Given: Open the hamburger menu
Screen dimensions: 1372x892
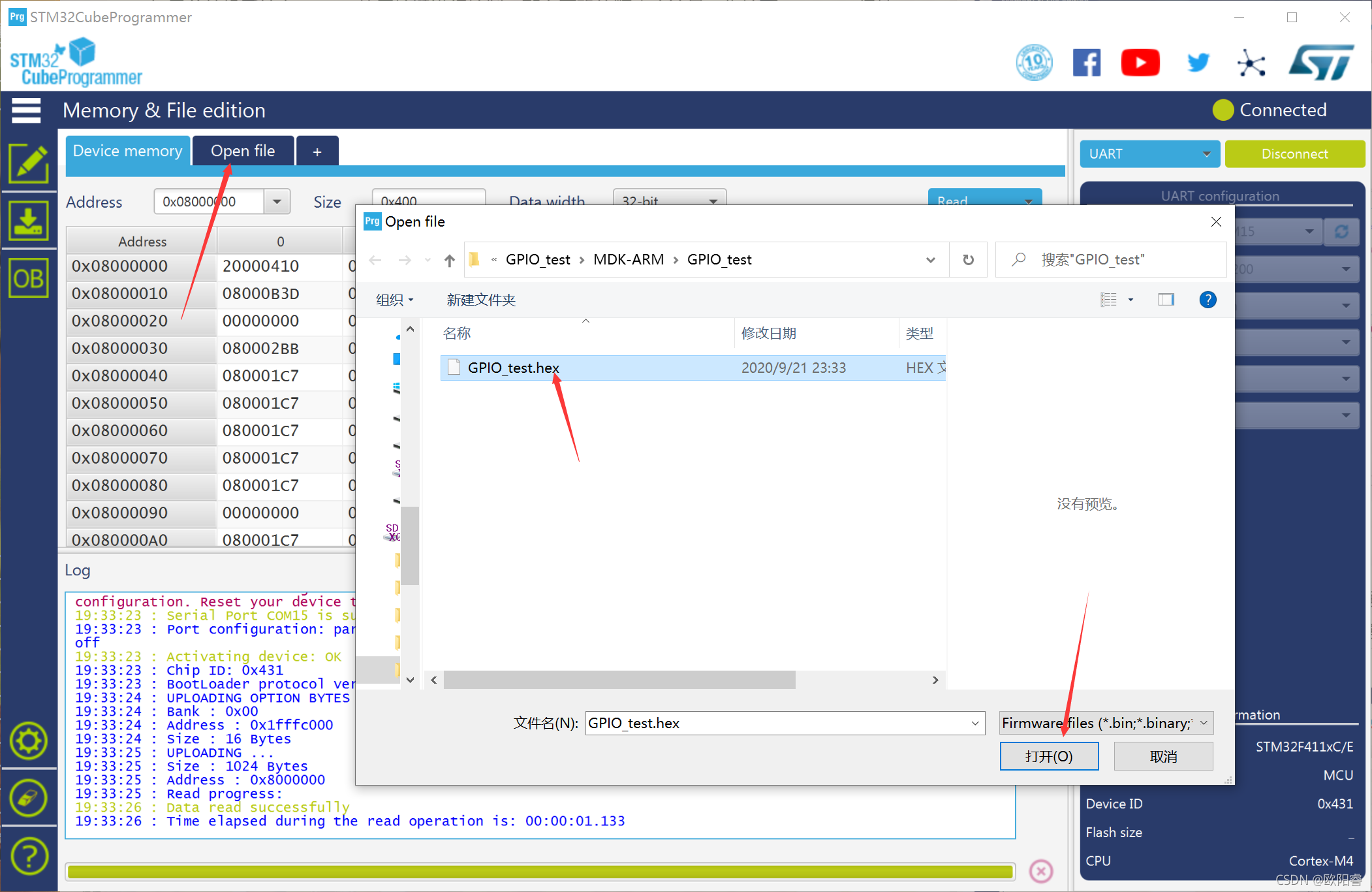Looking at the screenshot, I should click(x=26, y=110).
